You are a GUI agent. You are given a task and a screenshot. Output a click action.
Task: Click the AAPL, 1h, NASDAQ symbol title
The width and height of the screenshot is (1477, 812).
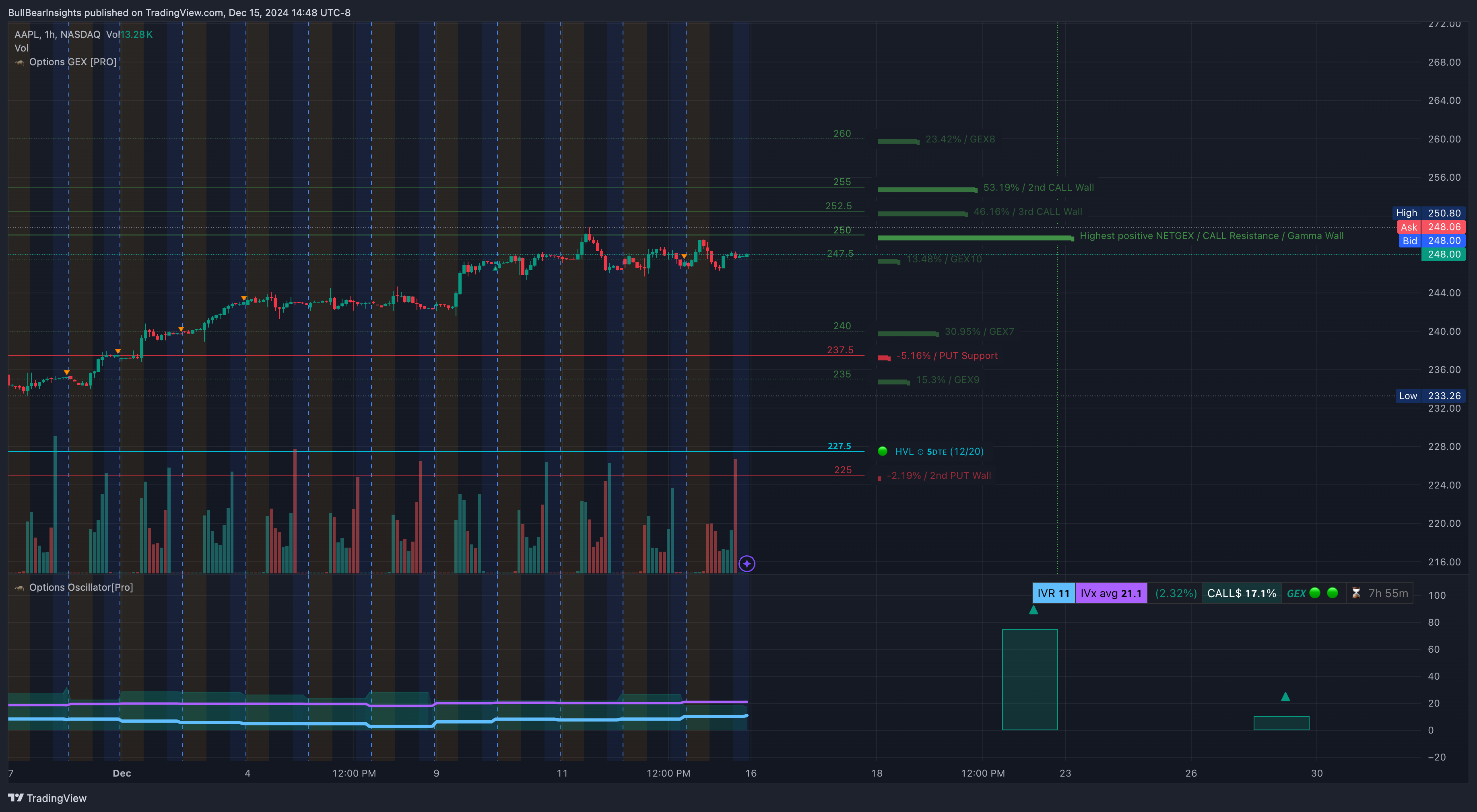pos(57,35)
